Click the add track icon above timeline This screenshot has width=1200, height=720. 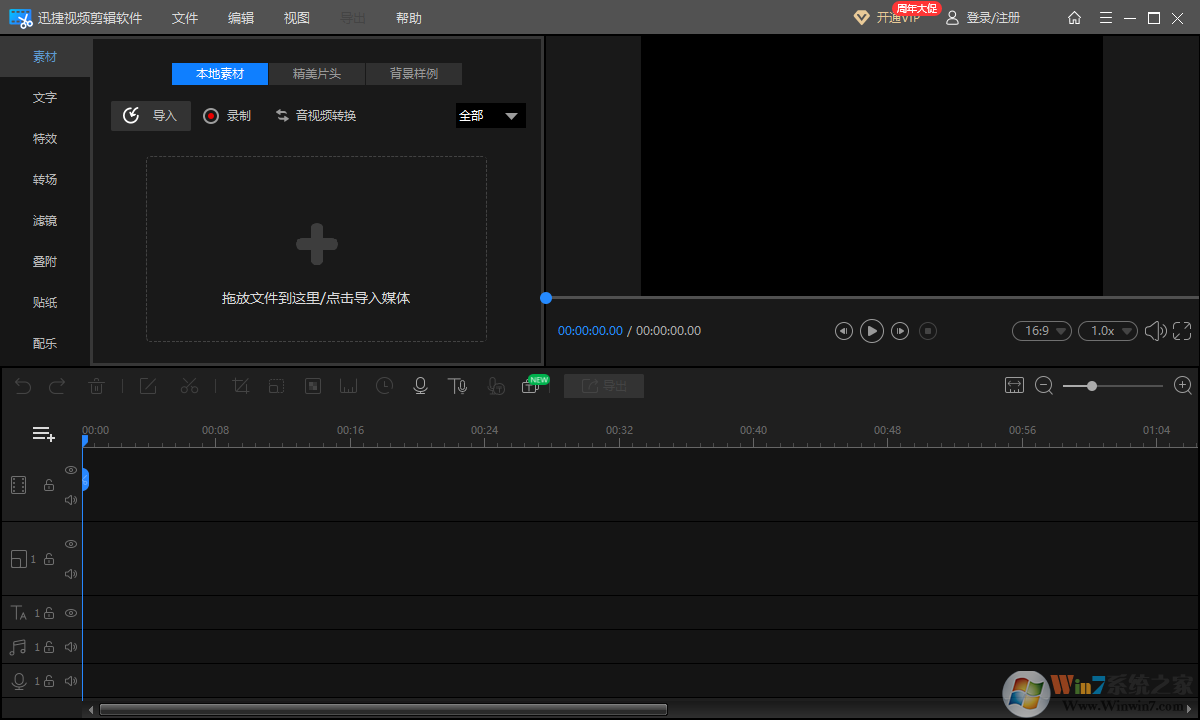[43, 434]
